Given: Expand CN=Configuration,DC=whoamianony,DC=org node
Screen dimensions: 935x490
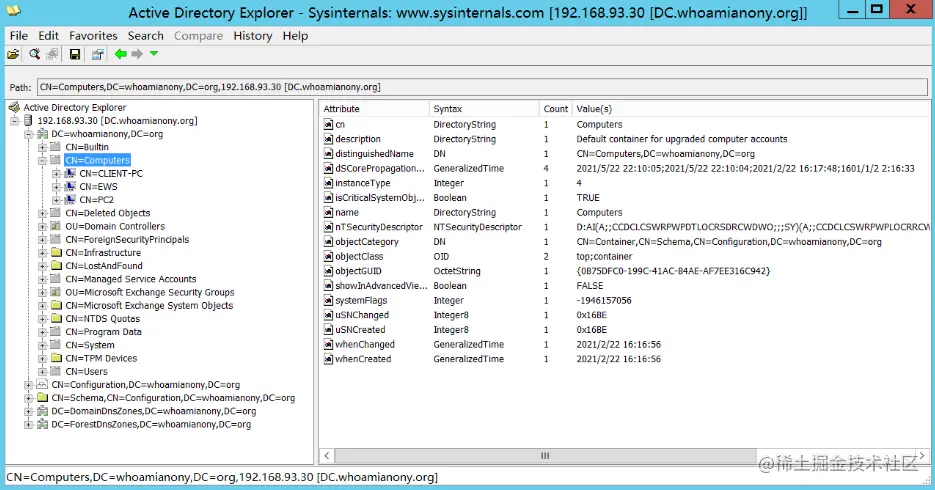Looking at the screenshot, I should [x=29, y=385].
